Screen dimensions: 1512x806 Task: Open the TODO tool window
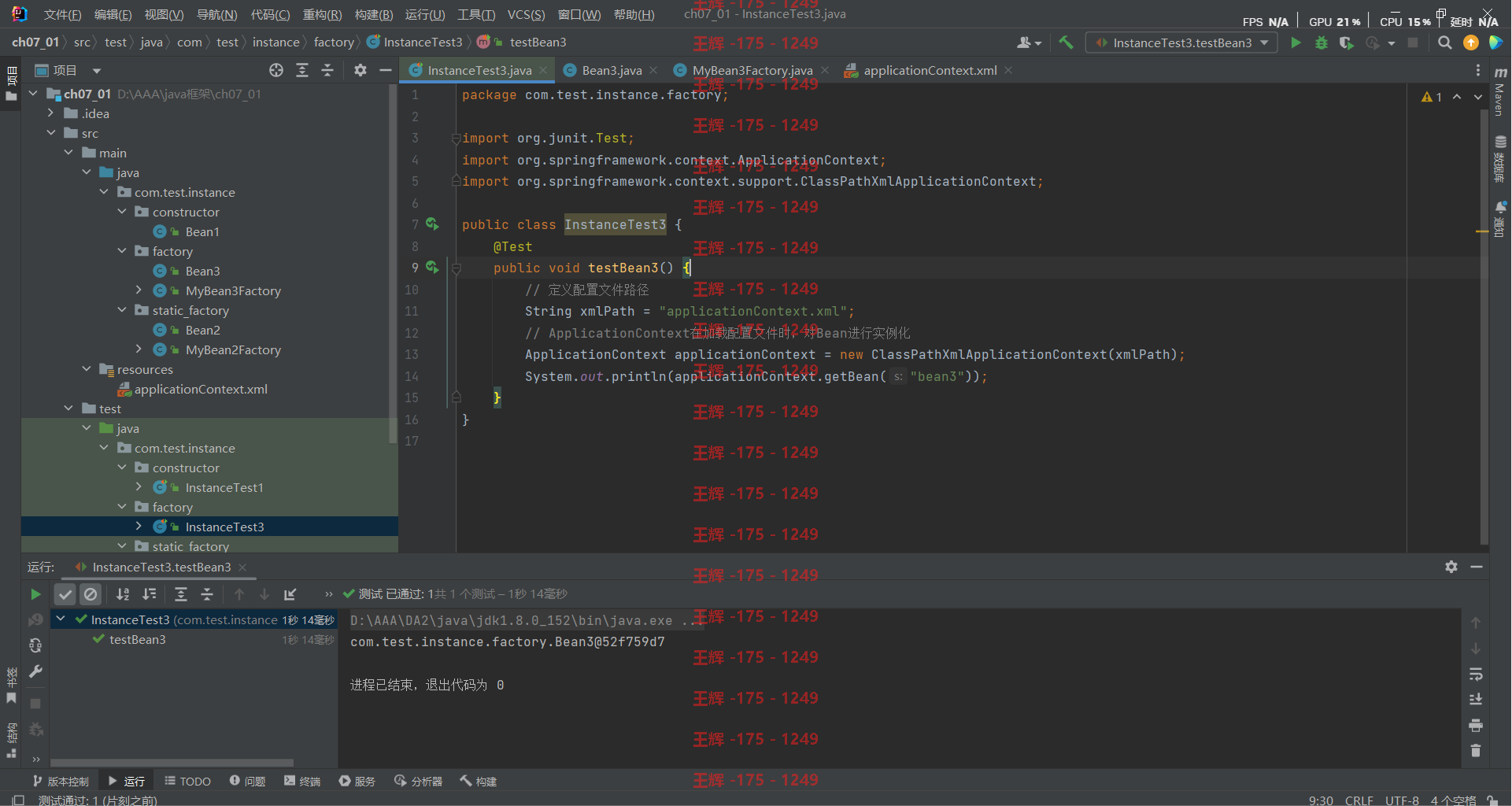[x=187, y=781]
